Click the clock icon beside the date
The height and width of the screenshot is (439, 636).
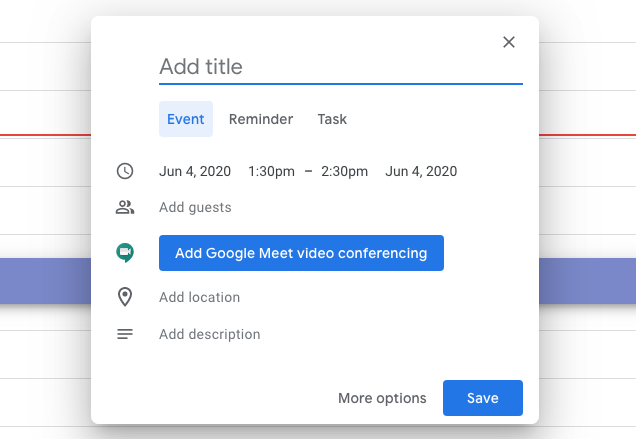[x=125, y=171]
